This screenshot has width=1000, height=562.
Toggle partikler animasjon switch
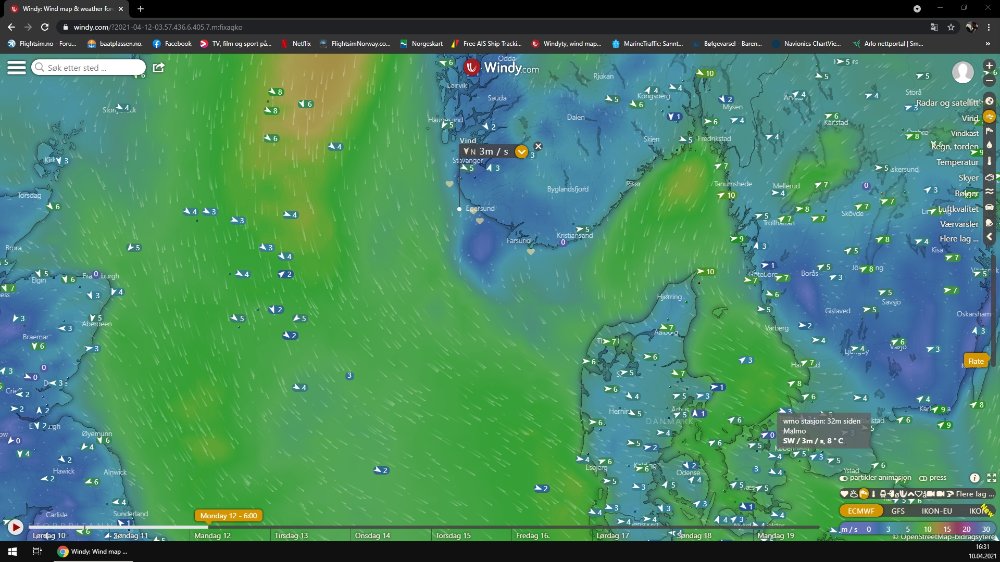pos(844,478)
